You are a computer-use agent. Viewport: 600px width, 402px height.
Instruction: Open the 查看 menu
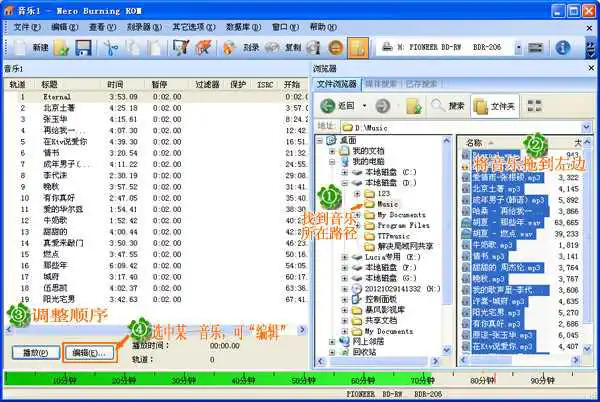tap(102, 27)
